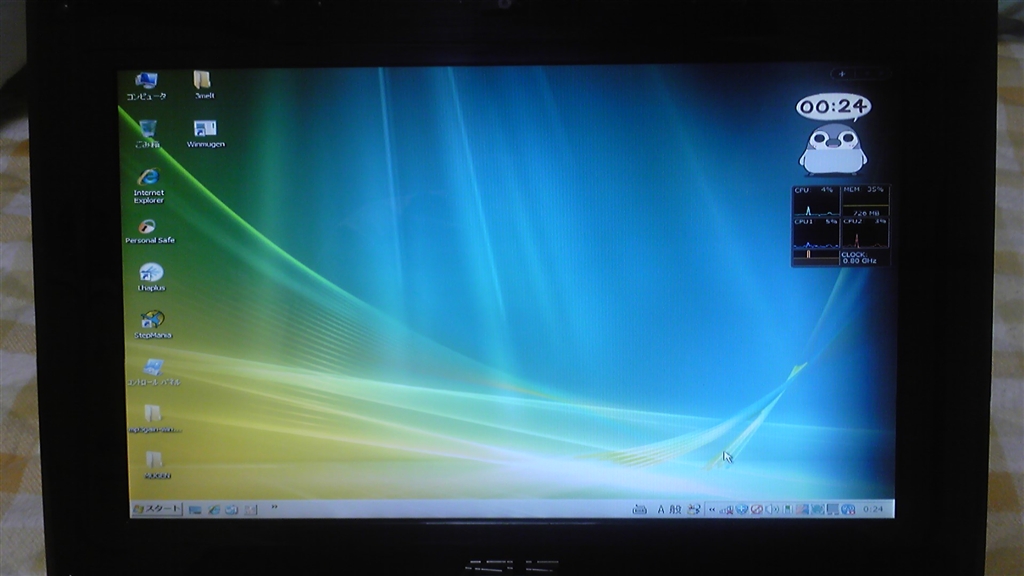Open the コントロールパネル desktop shortcut
This screenshot has width=1024, height=576.
click(x=153, y=372)
